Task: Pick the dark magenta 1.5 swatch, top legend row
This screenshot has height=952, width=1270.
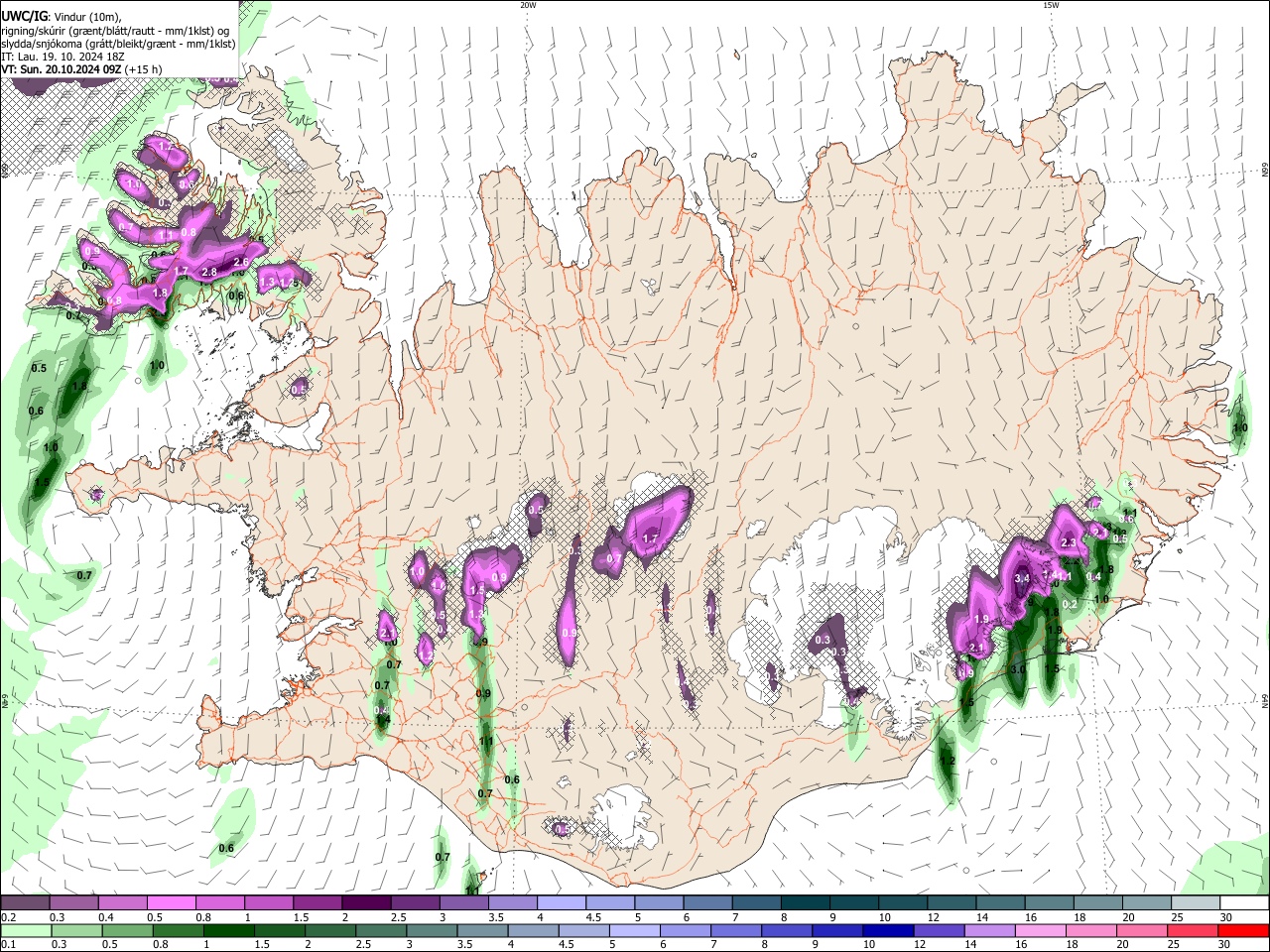Action: 317,903
